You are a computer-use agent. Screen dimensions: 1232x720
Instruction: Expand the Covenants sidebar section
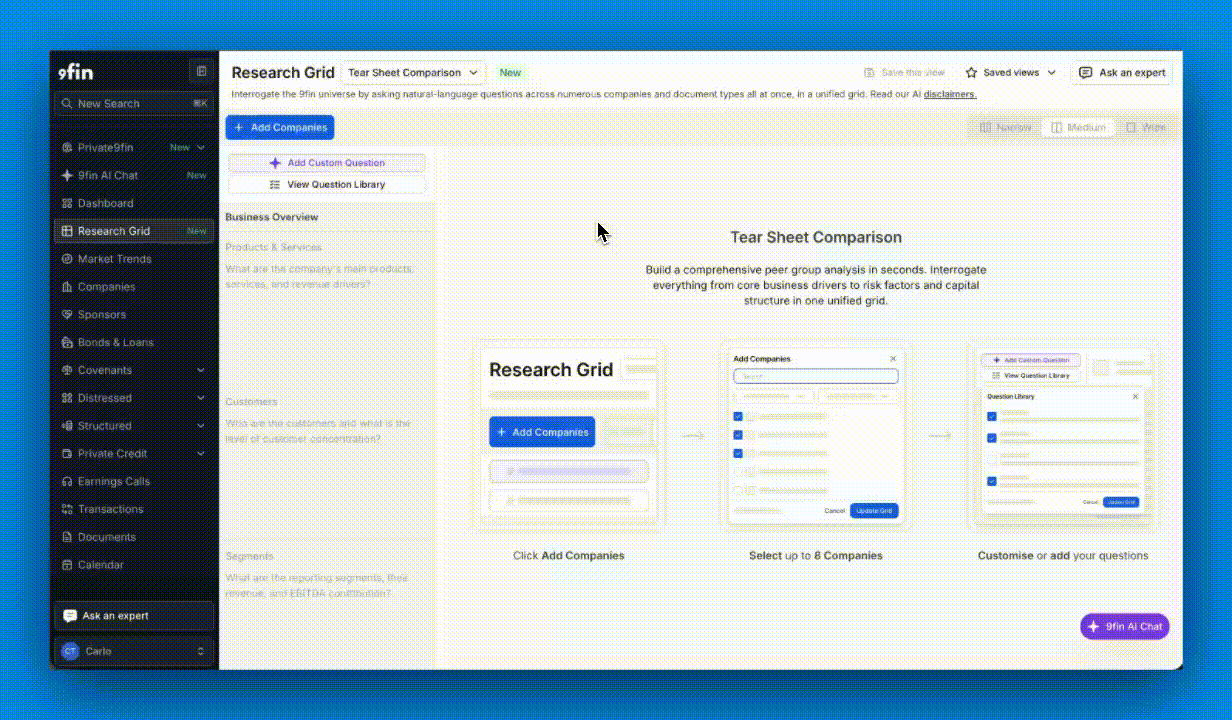[x=134, y=370]
